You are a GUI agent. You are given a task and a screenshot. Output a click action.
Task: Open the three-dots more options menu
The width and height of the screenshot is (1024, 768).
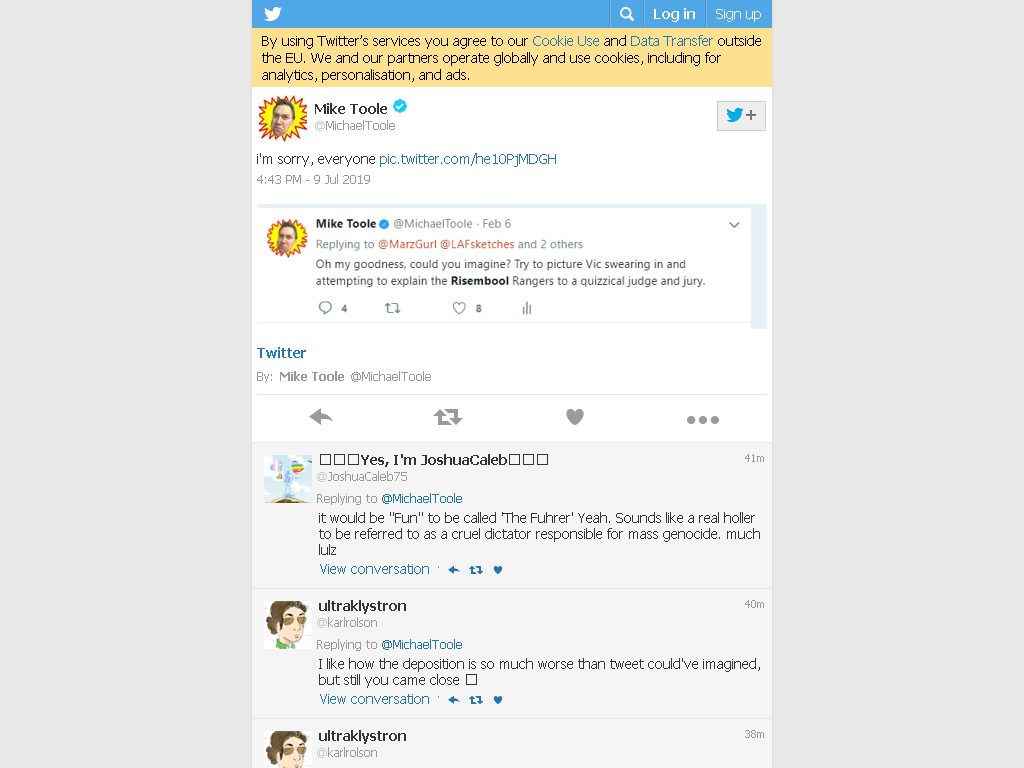pyautogui.click(x=703, y=420)
